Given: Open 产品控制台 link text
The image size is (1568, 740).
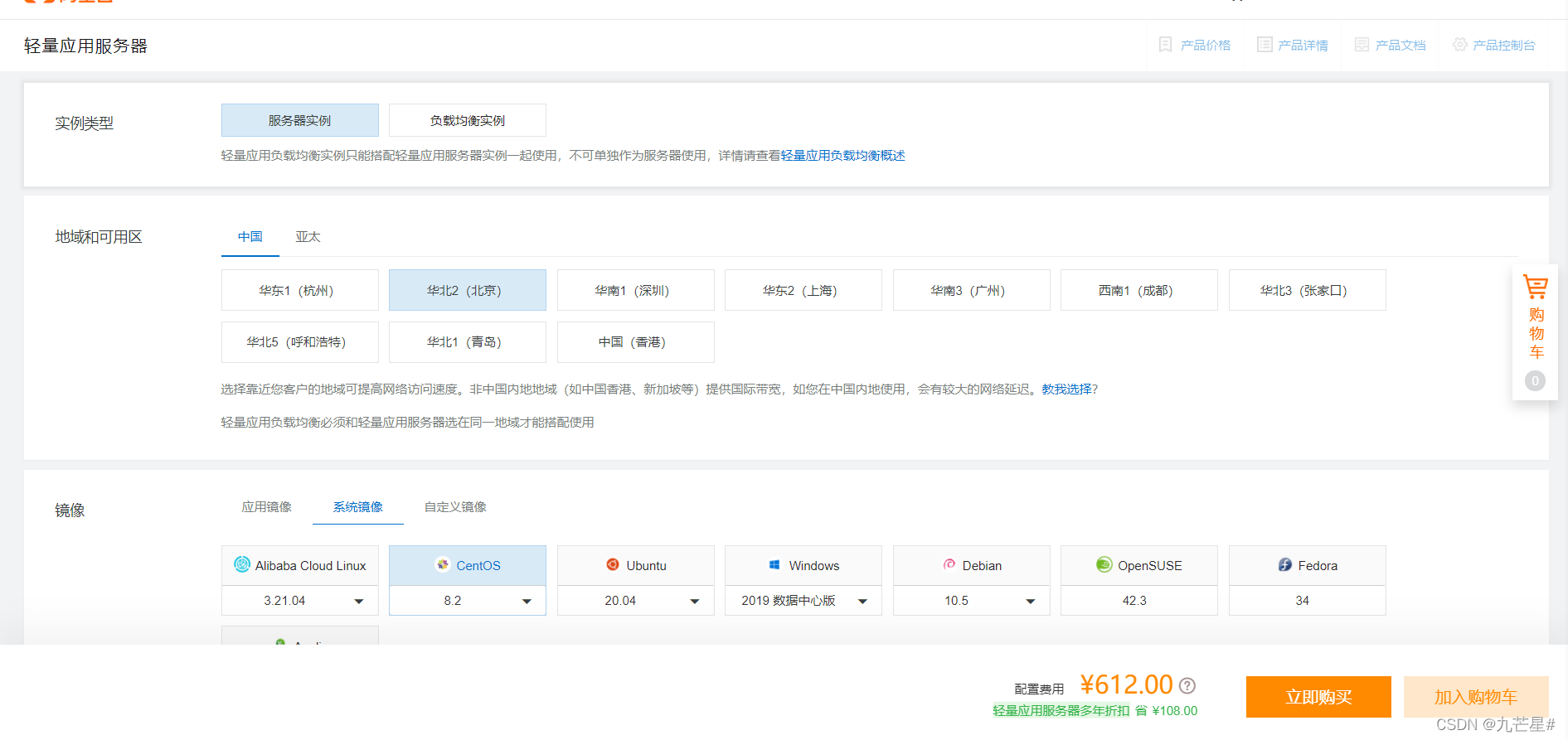Looking at the screenshot, I should pos(1504,45).
